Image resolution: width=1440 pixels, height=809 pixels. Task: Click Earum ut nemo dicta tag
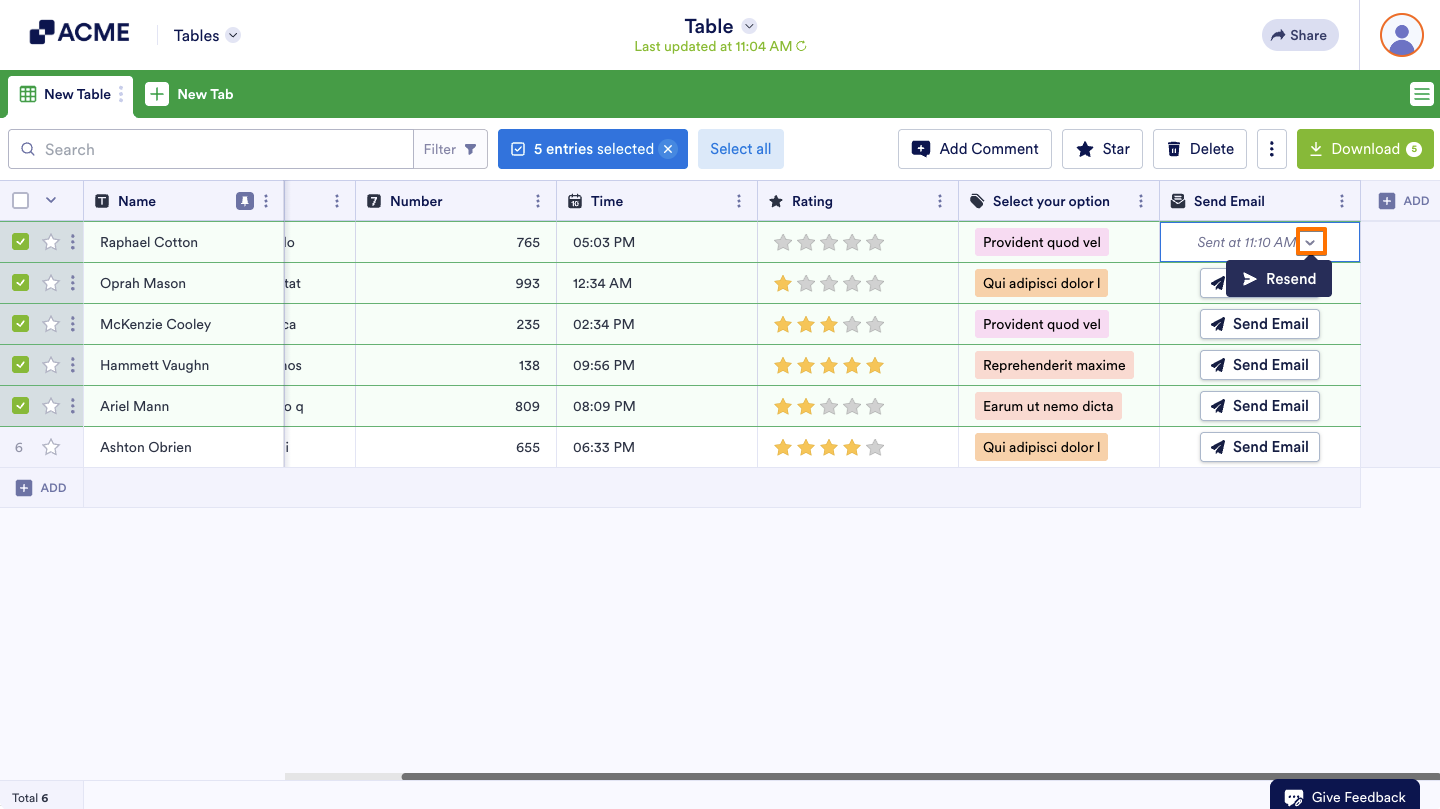pos(1048,406)
